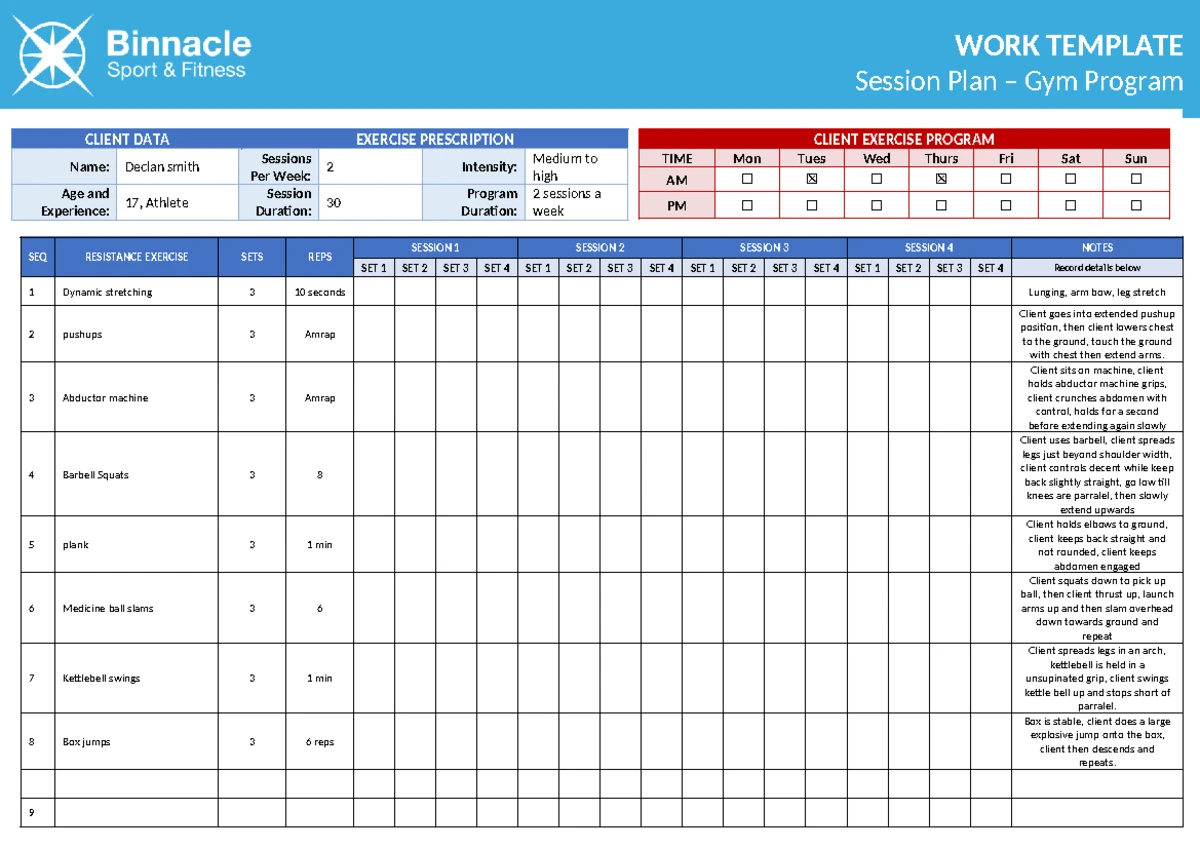Click the empty exercise cell in row 9
This screenshot has width=1200, height=849.
(x=136, y=813)
